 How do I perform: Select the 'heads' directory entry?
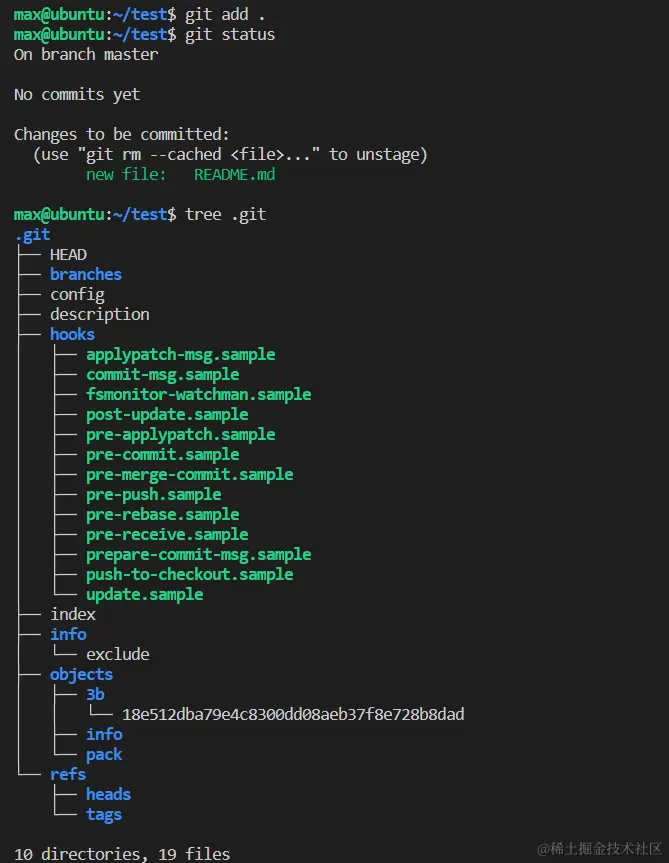click(108, 794)
